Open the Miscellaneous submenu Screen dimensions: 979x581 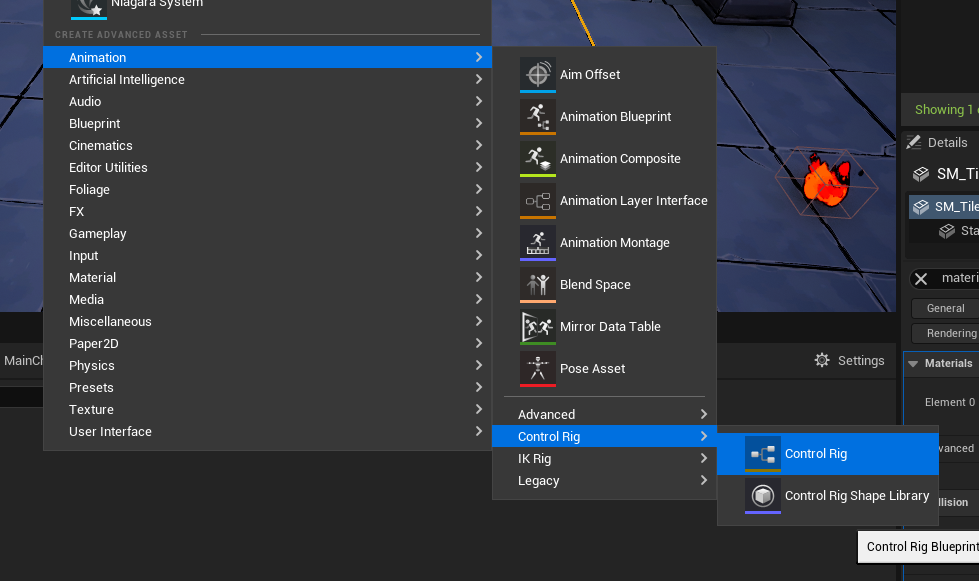267,321
